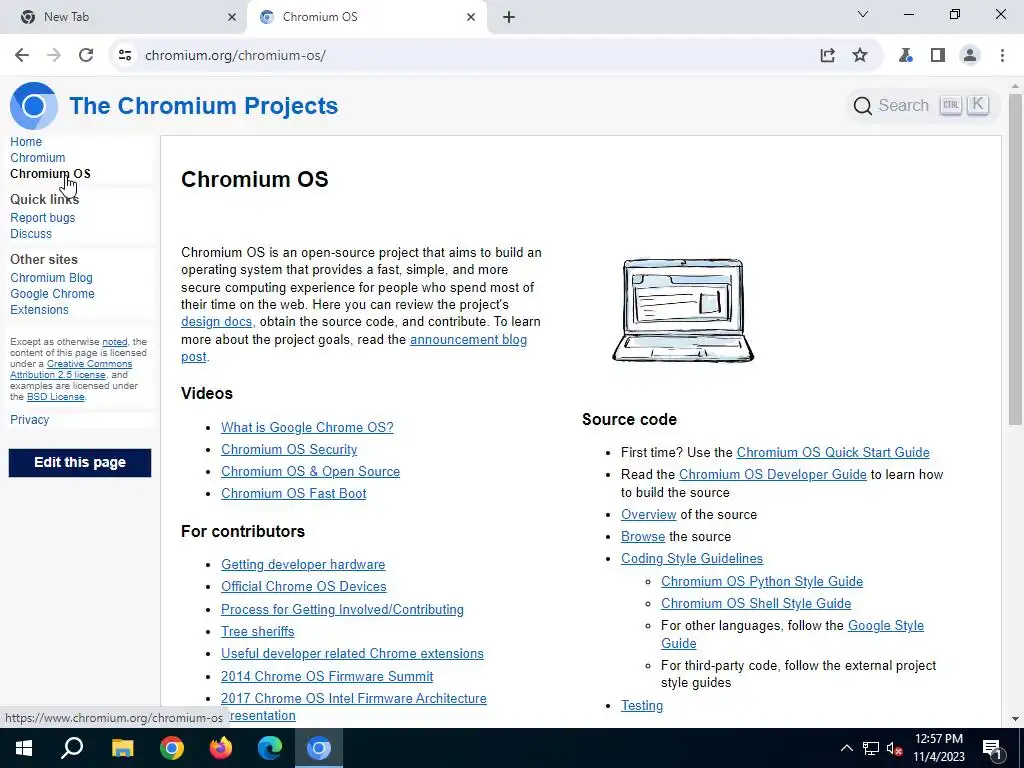This screenshot has width=1024, height=768.
Task: Open File Explorer from taskbar
Action: [x=122, y=748]
